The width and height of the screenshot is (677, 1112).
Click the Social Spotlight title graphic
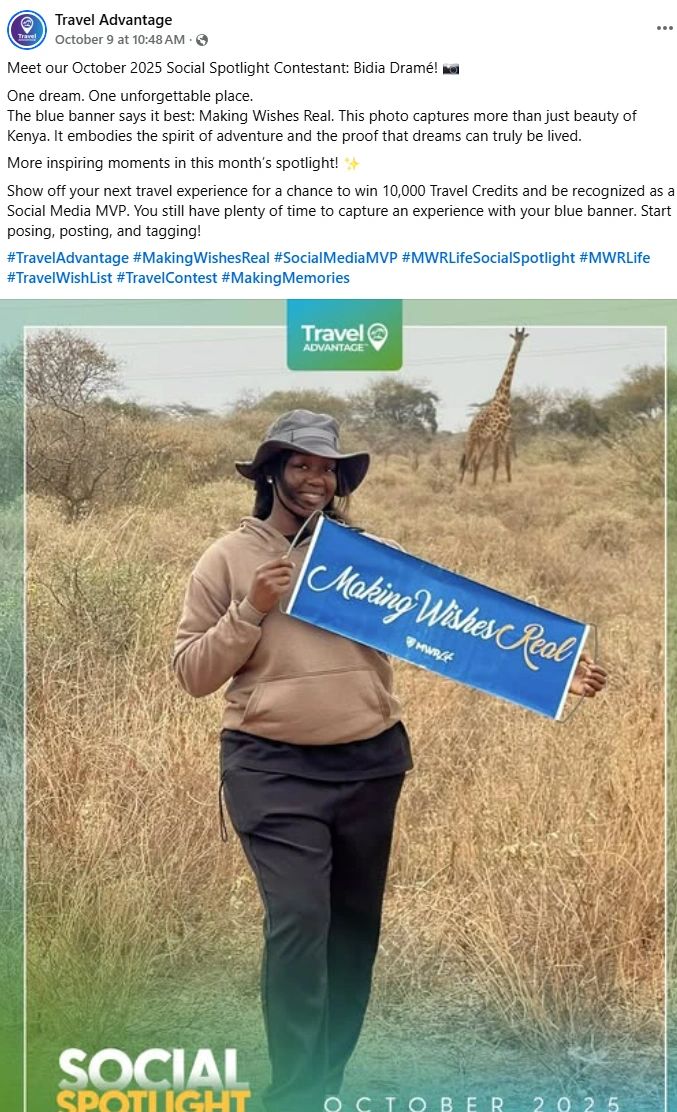tap(153, 1080)
